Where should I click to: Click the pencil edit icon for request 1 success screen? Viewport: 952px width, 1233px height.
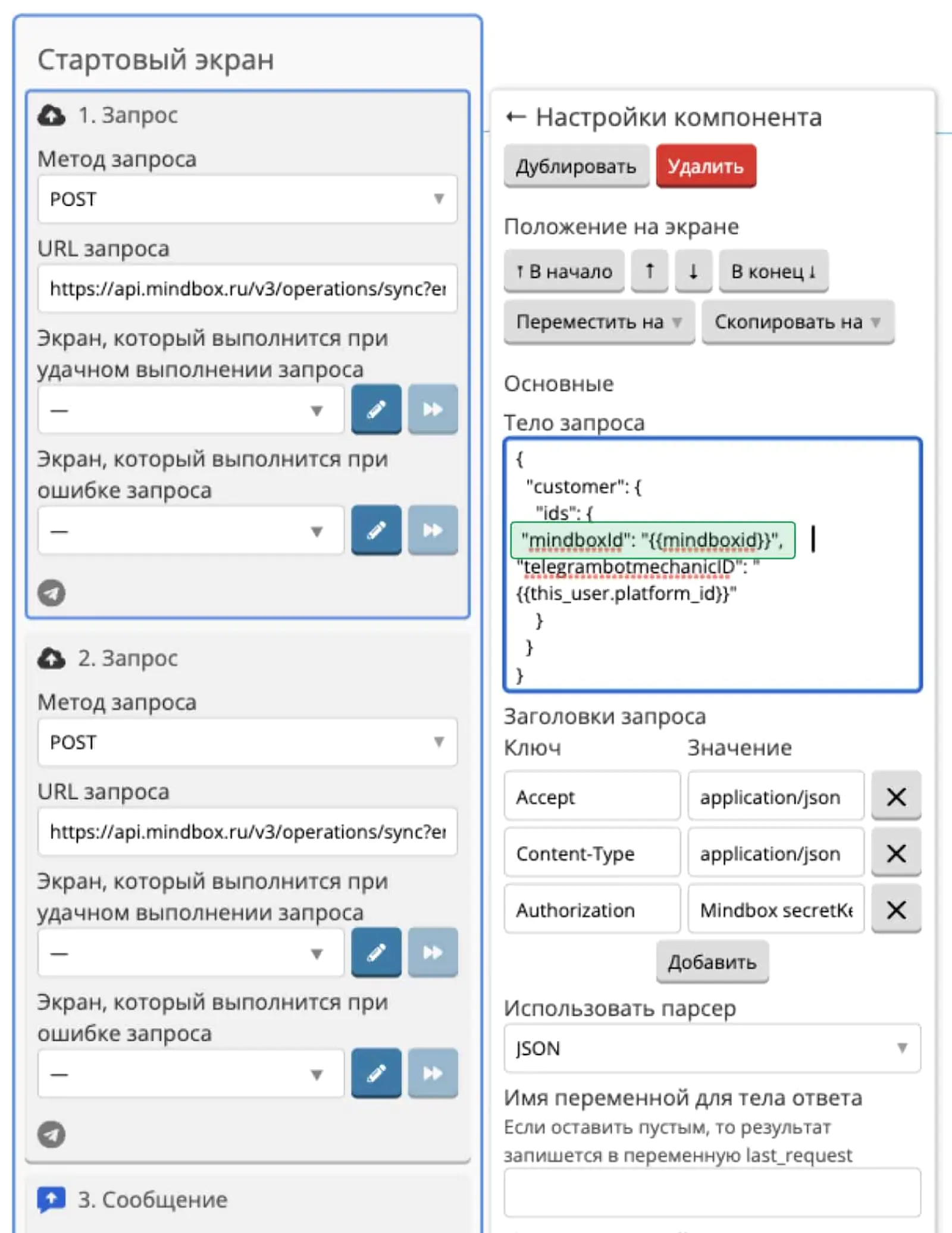point(375,409)
